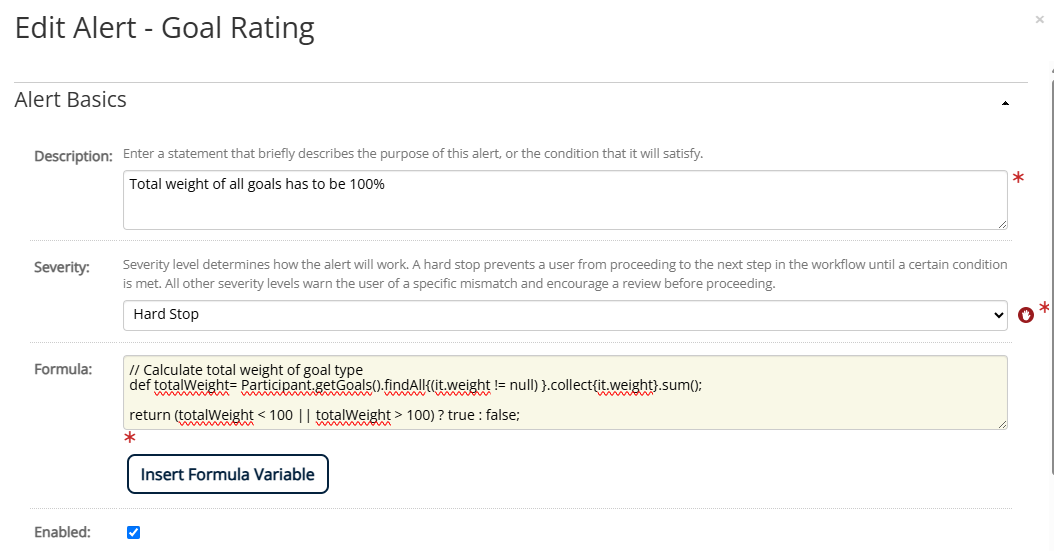Click the chevron of the Severity select
Viewport: 1054px width, 551px height.
998,315
